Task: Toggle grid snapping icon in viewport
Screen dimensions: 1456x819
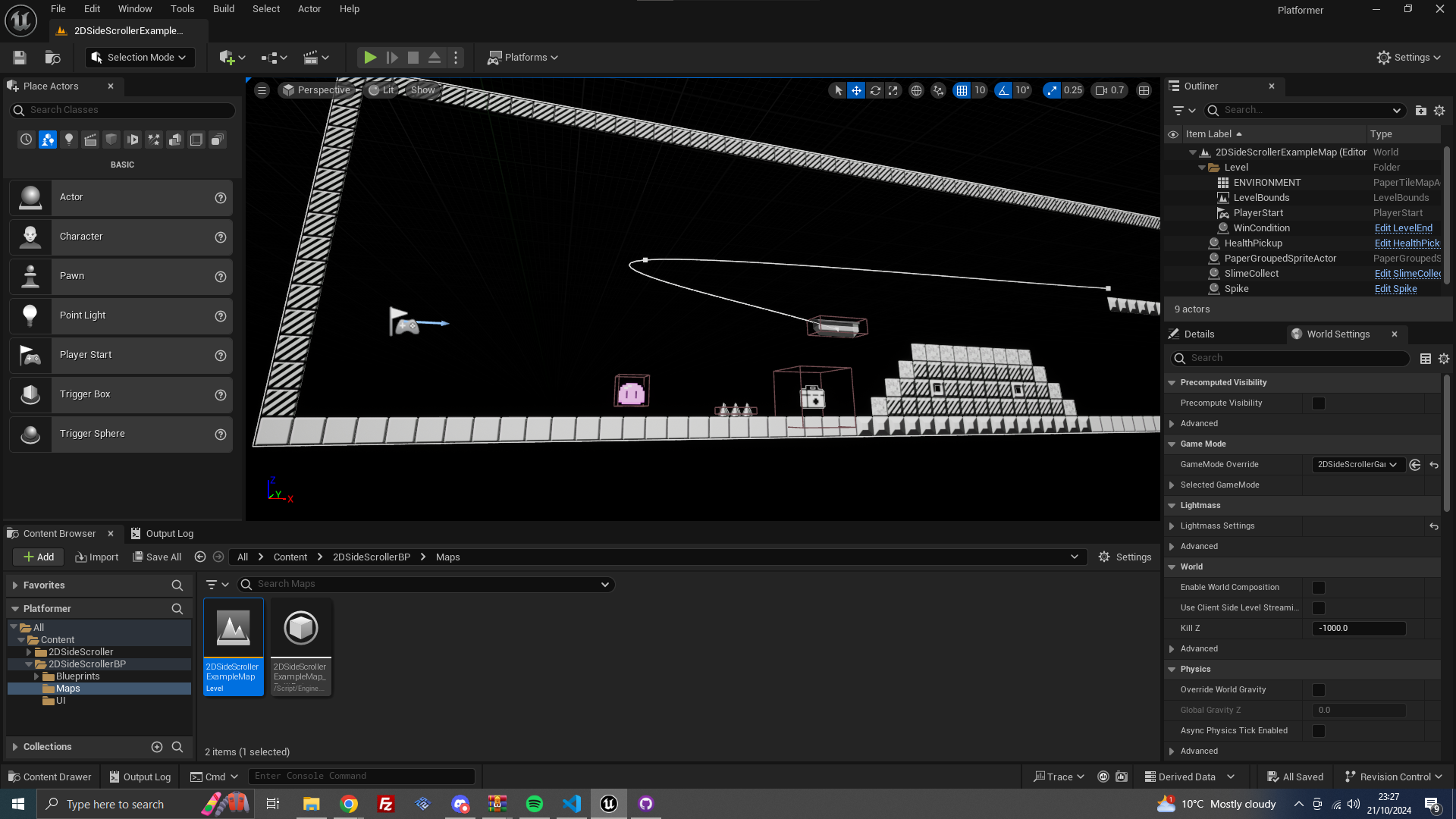Action: point(962,90)
